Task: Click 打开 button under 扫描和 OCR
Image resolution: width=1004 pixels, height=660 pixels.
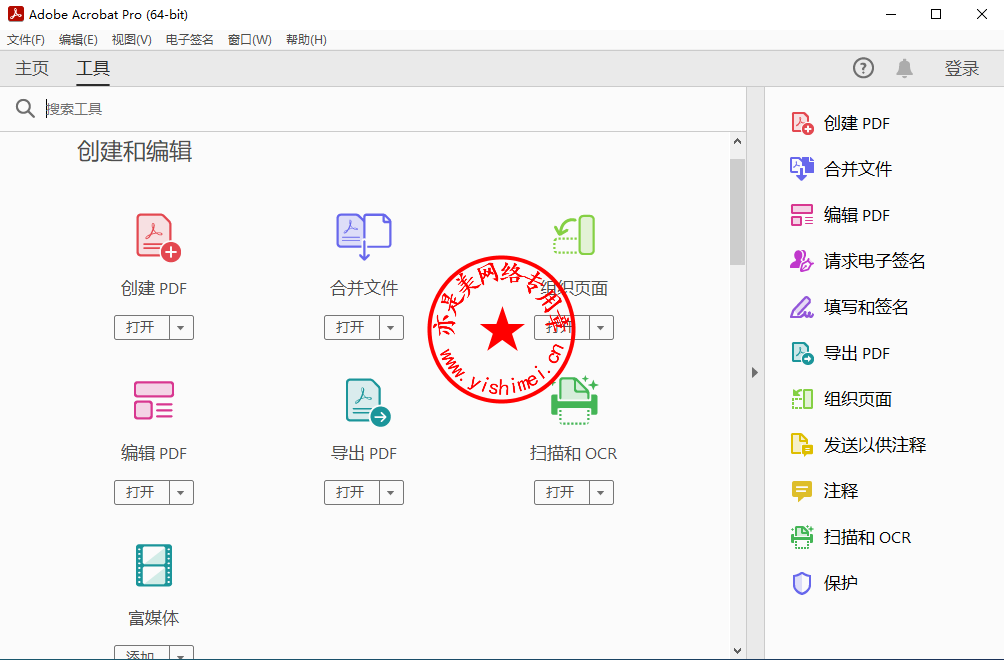Action: coord(562,493)
